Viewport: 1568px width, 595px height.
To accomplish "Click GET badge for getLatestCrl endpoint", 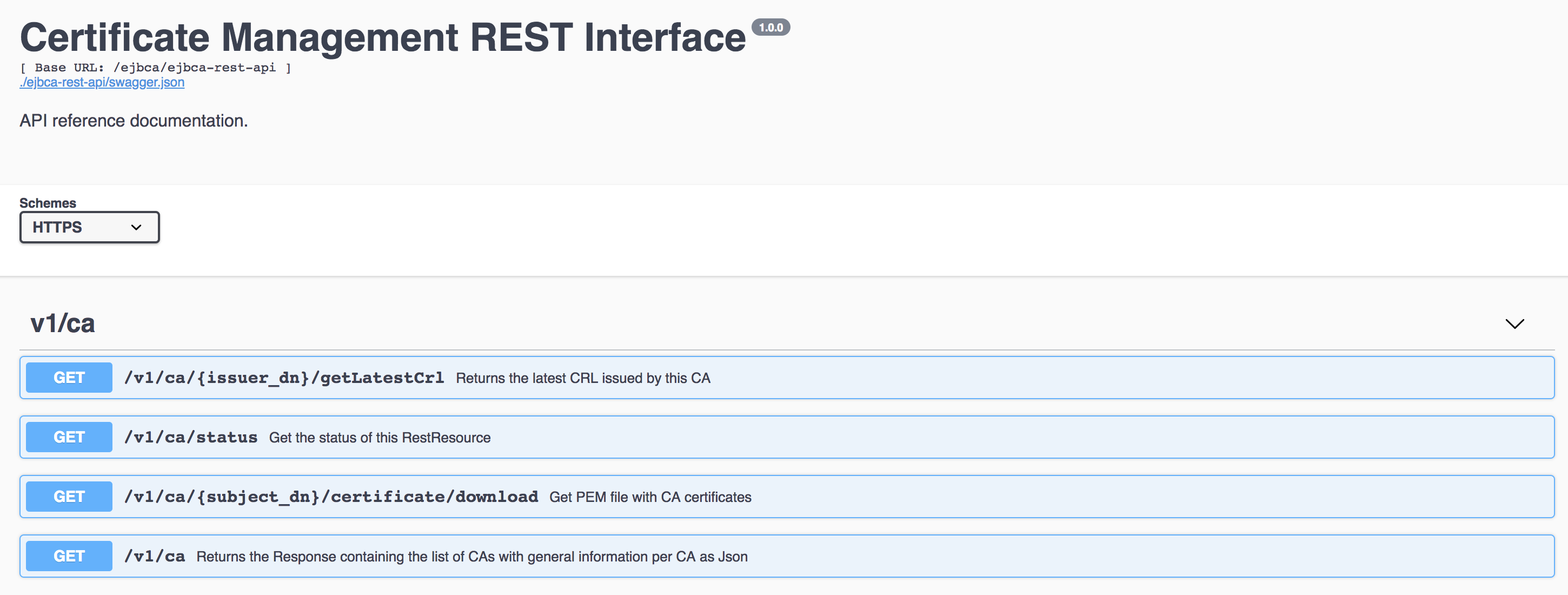I will pos(69,378).
